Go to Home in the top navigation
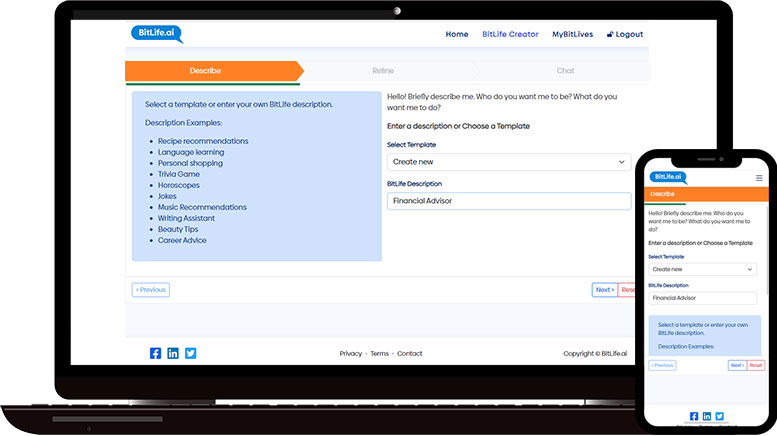Viewport: 777px width, 436px height. (457, 34)
